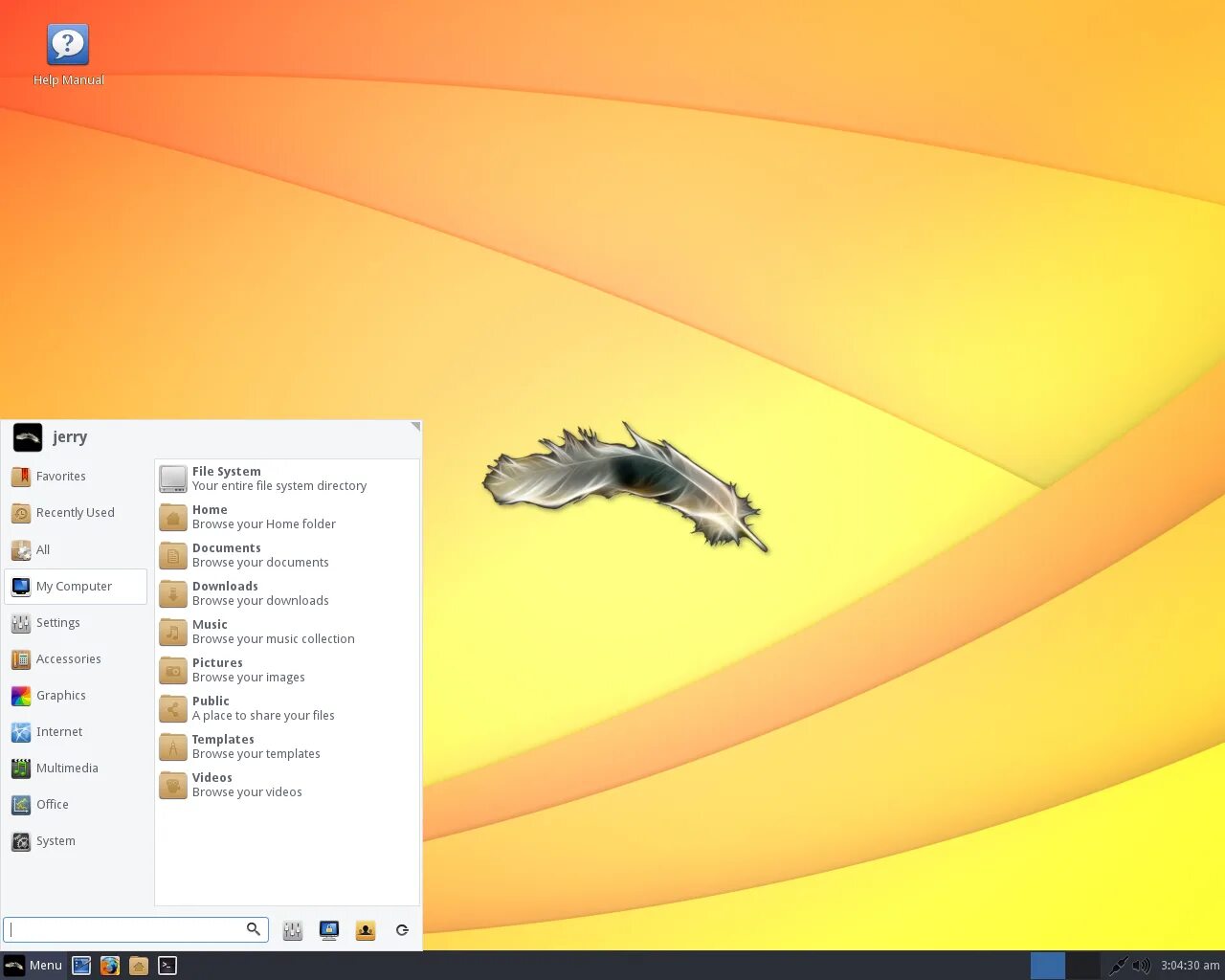Open the Help Manual desktop icon

(x=67, y=43)
